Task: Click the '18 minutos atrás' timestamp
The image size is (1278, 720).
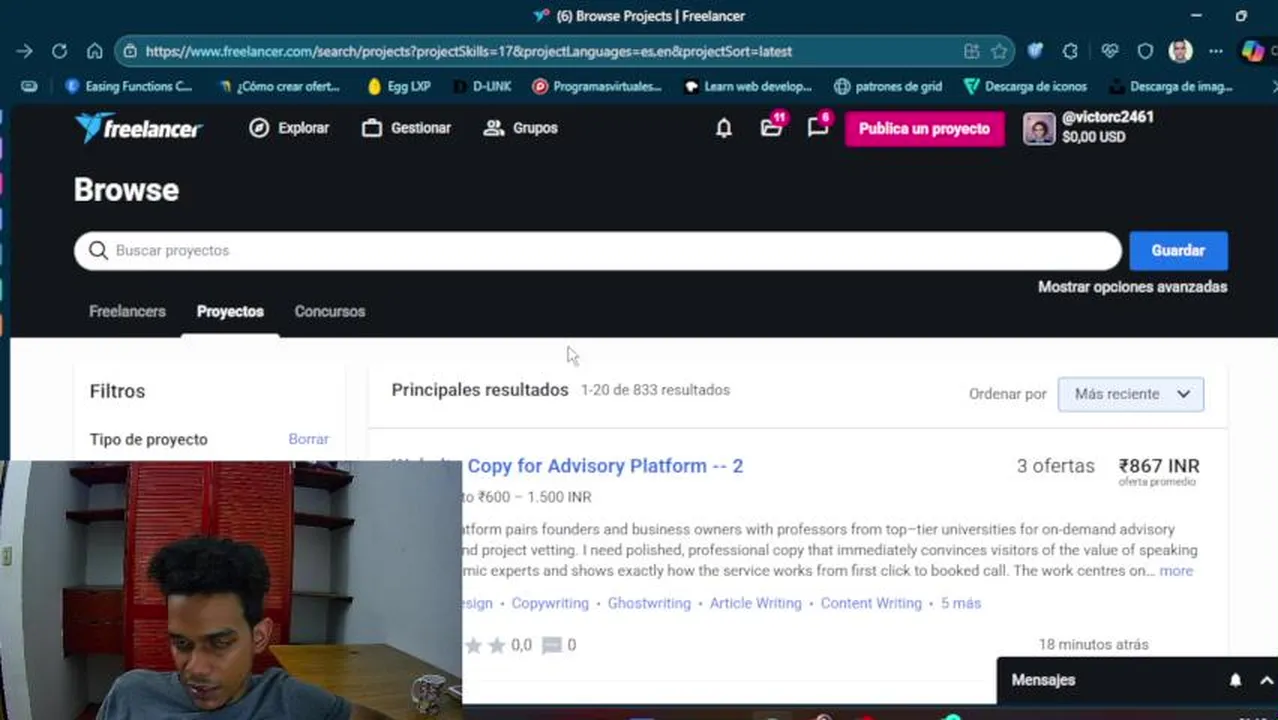Action: (x=1093, y=645)
